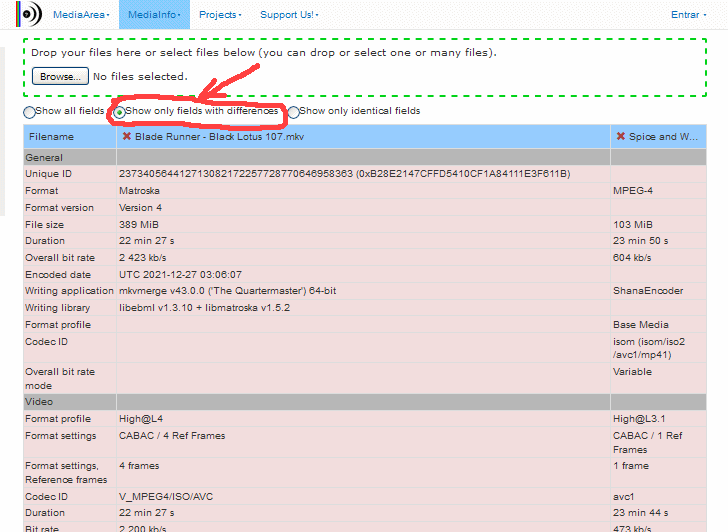728x532 pixels.
Task: Click the High@L3.1 format profile value
Action: coord(639,419)
